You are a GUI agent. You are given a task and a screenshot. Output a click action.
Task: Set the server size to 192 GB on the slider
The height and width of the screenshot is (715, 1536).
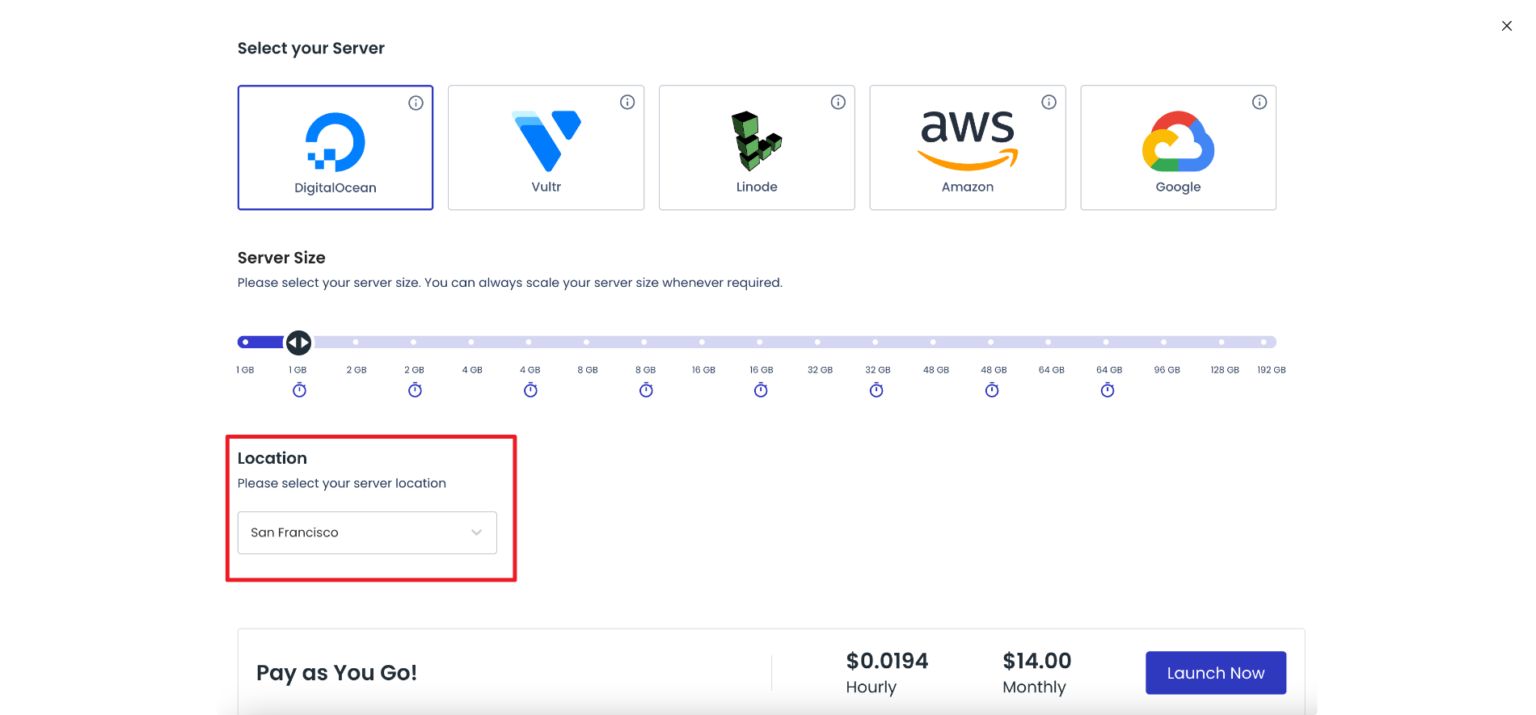tap(1271, 343)
